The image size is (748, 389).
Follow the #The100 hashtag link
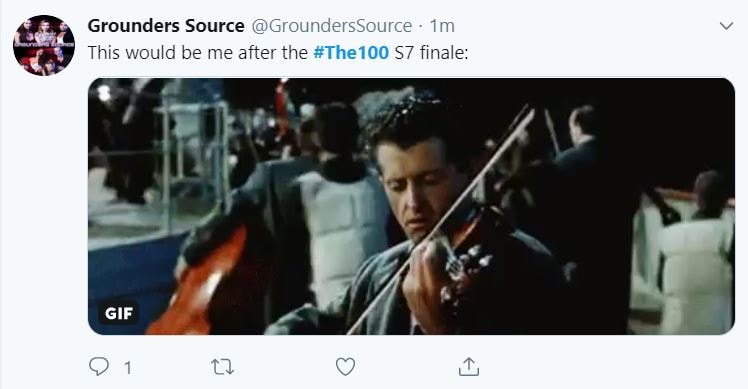[351, 53]
